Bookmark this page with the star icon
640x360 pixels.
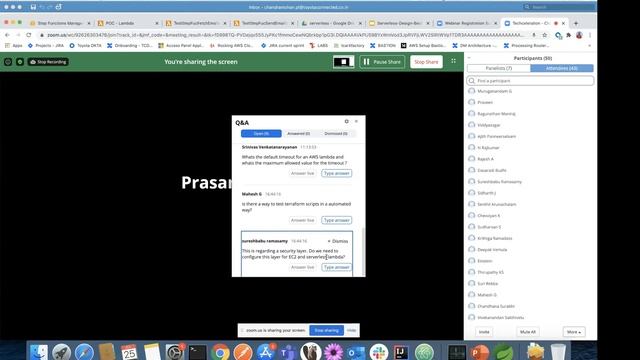tap(544, 35)
